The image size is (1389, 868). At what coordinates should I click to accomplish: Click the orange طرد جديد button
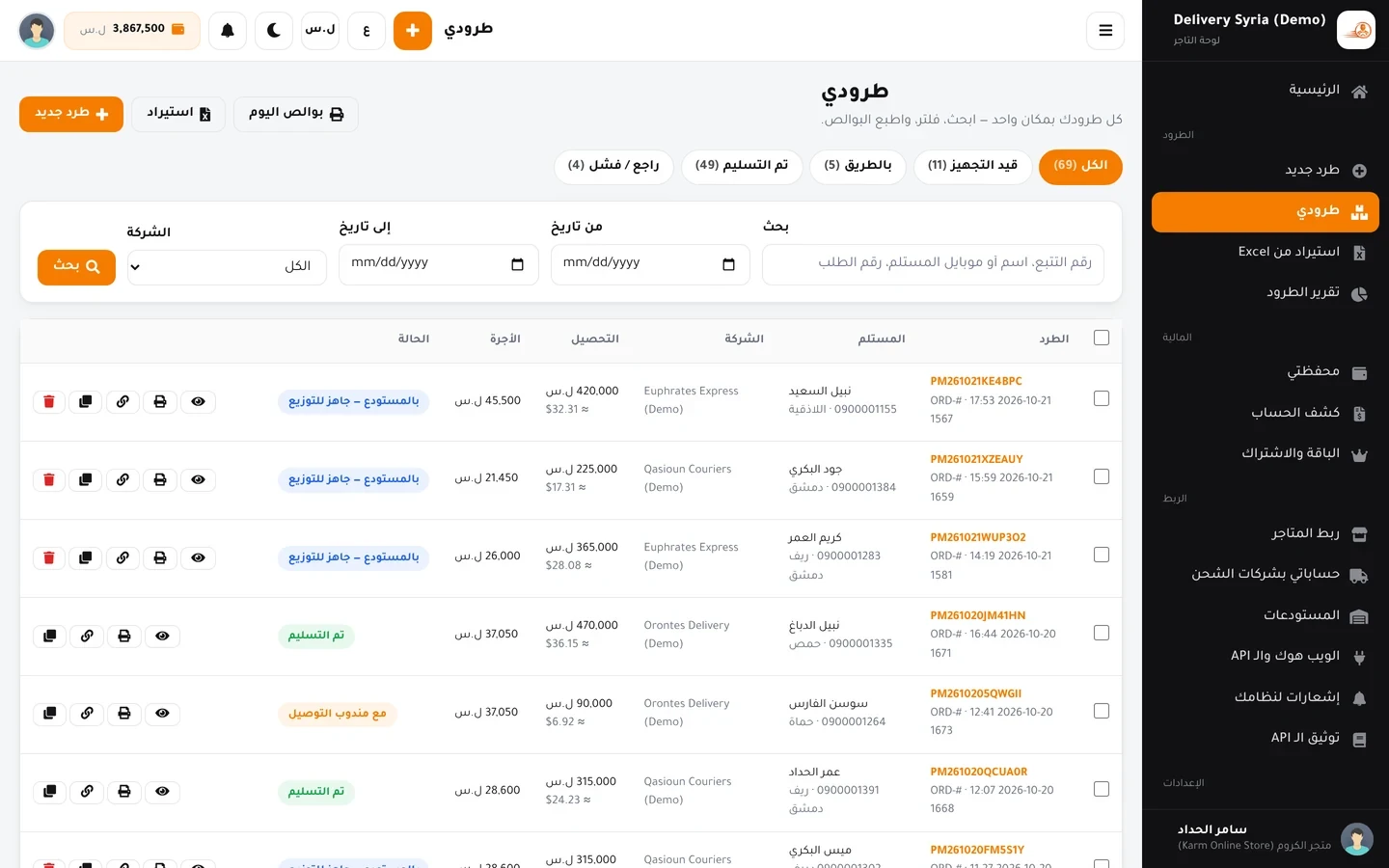(x=71, y=114)
